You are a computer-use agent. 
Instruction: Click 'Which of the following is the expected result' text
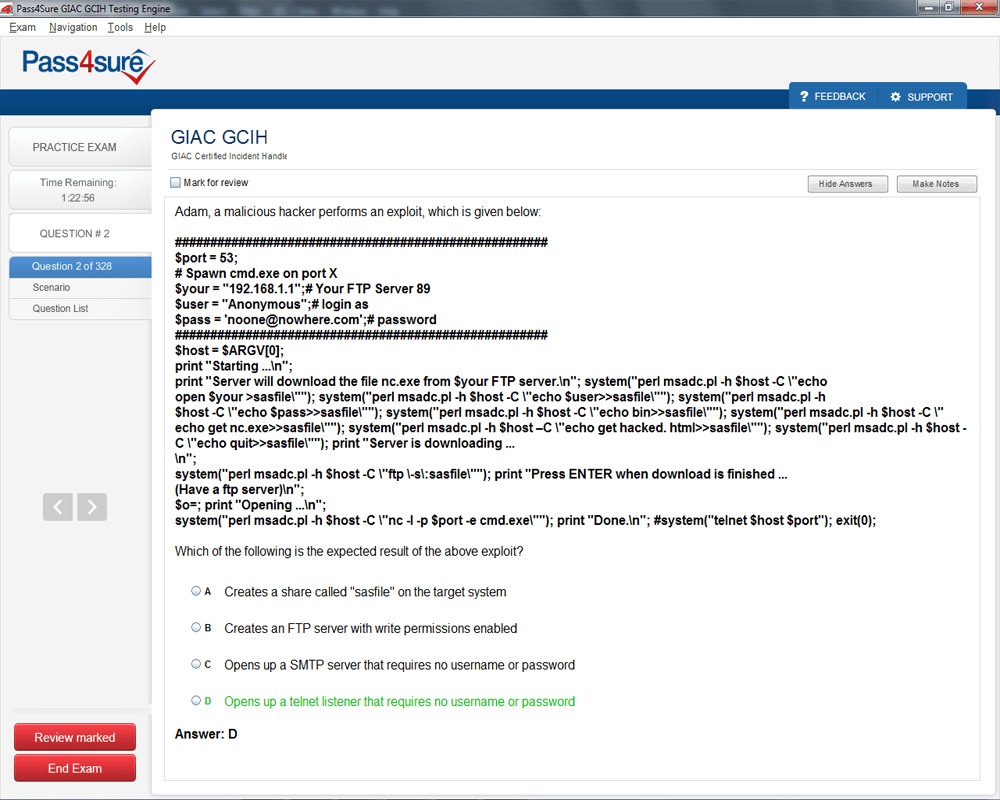[x=349, y=551]
